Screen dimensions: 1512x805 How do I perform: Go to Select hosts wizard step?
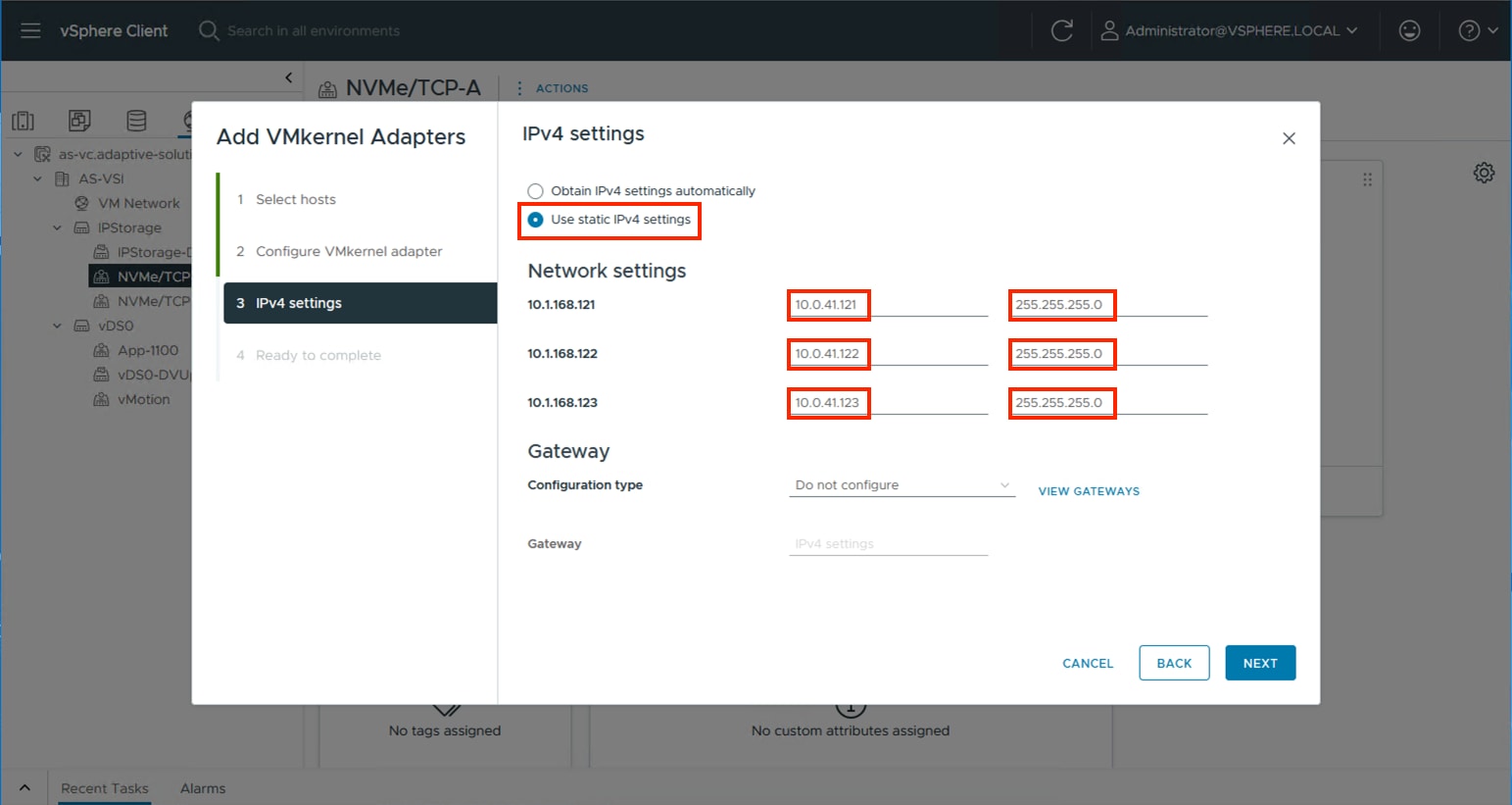pyautogui.click(x=295, y=199)
